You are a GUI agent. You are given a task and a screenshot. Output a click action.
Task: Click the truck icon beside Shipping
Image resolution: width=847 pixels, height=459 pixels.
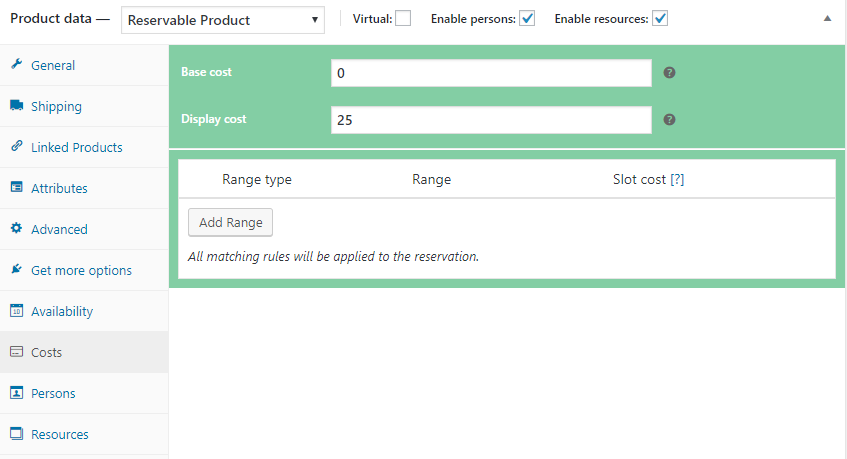pos(16,106)
